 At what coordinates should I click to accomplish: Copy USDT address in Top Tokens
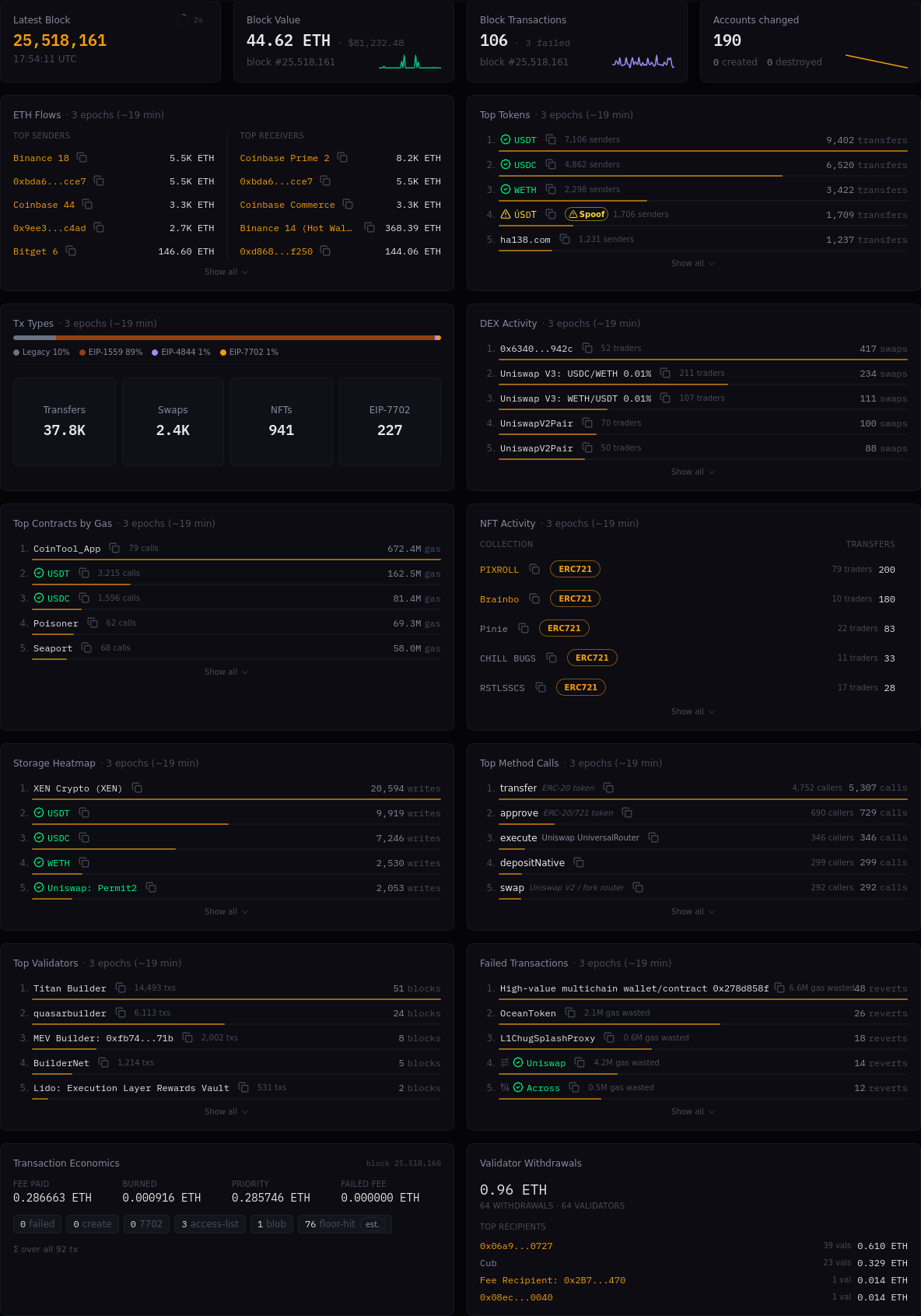coord(551,139)
